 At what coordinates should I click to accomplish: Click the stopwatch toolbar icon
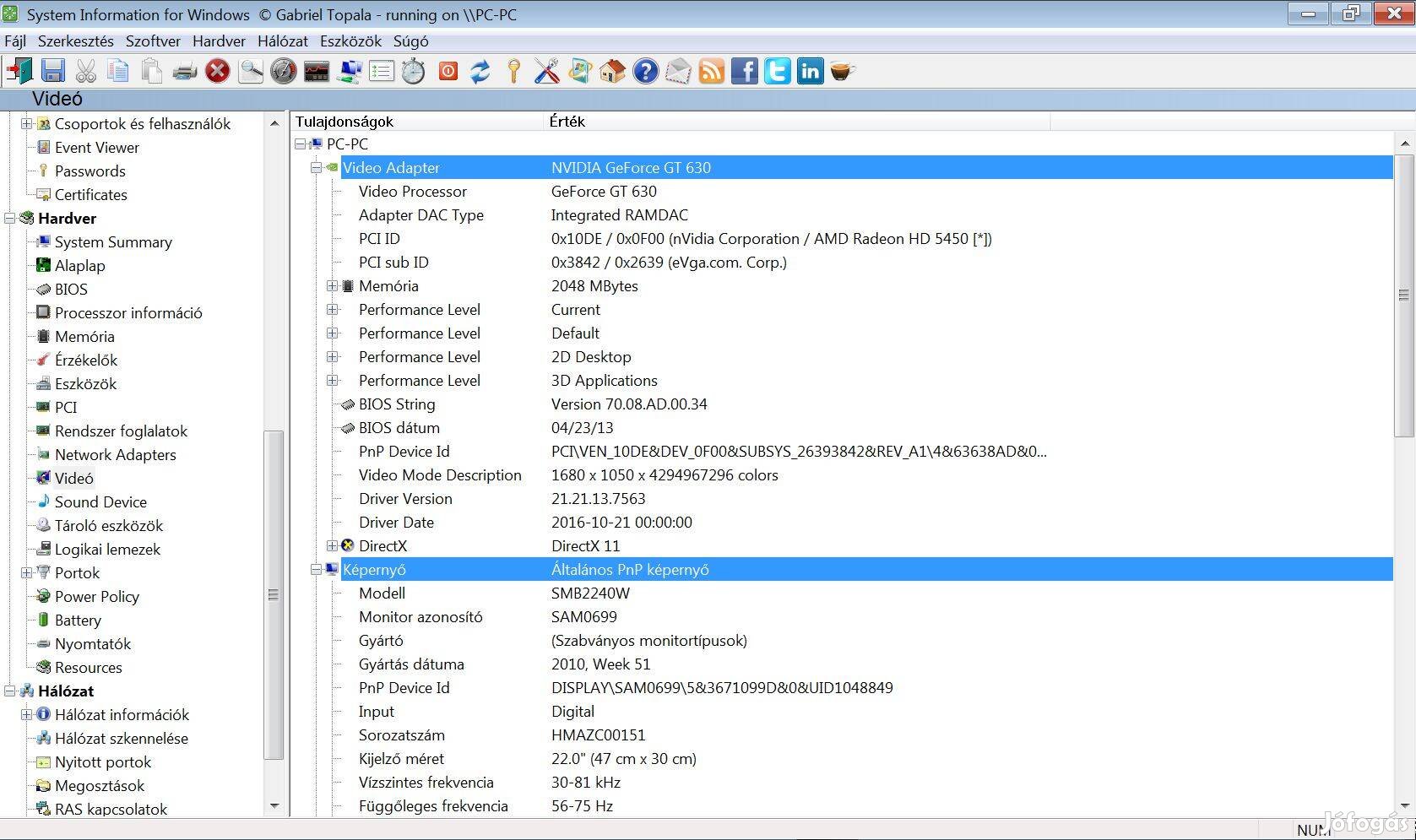414,71
